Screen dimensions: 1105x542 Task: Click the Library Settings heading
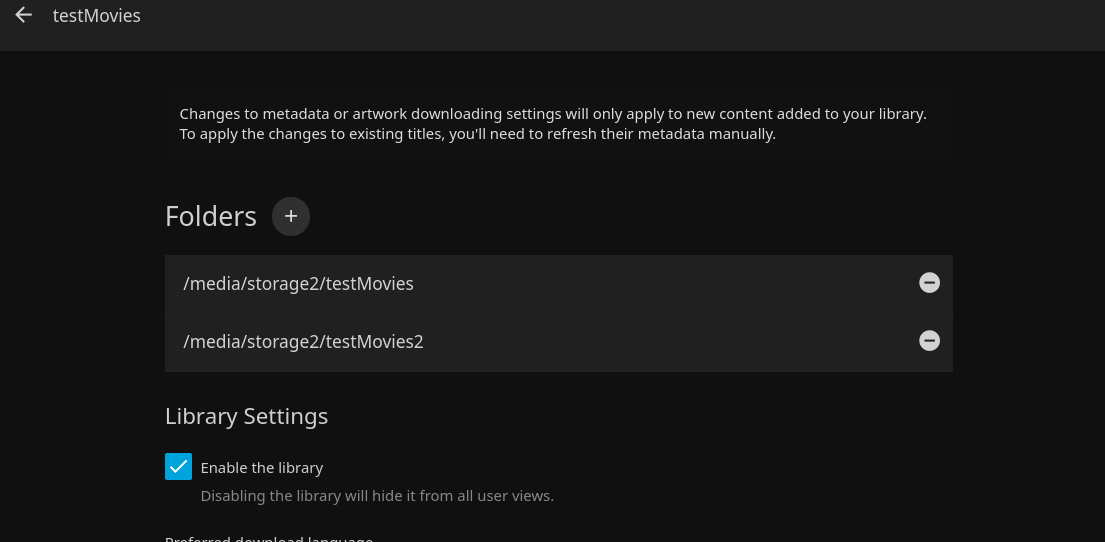pos(246,416)
